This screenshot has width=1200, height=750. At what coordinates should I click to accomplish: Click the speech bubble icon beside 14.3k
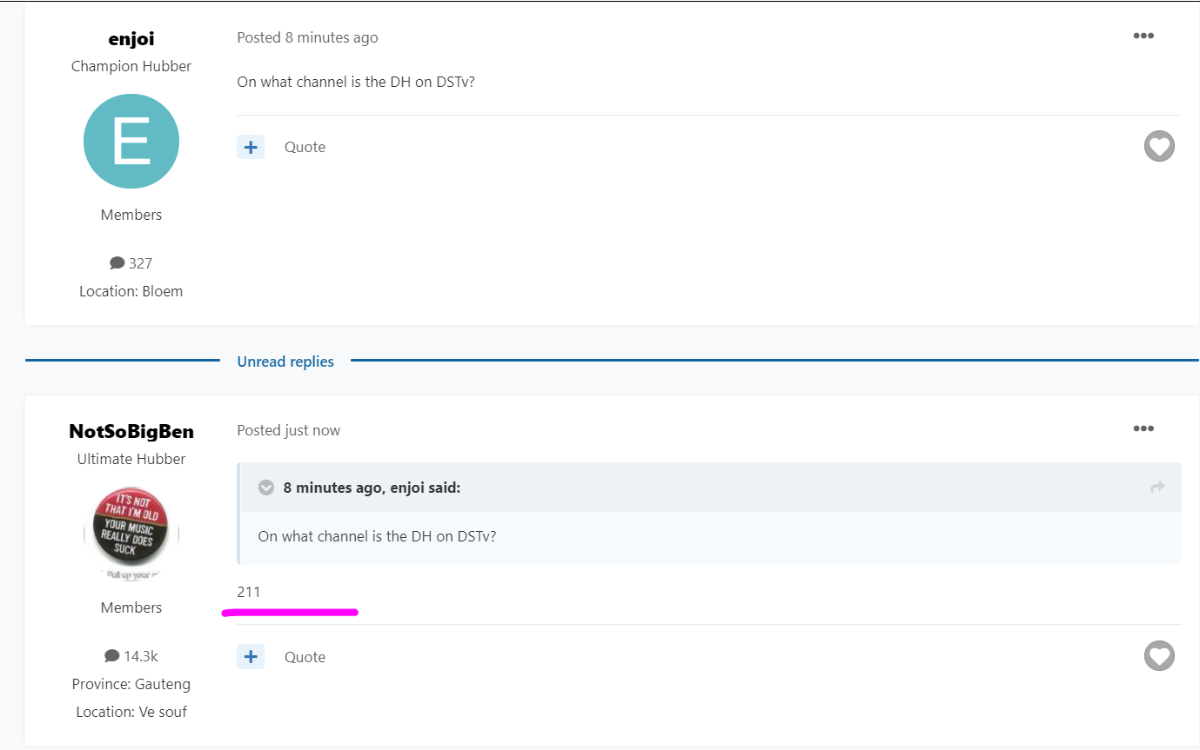coord(111,656)
